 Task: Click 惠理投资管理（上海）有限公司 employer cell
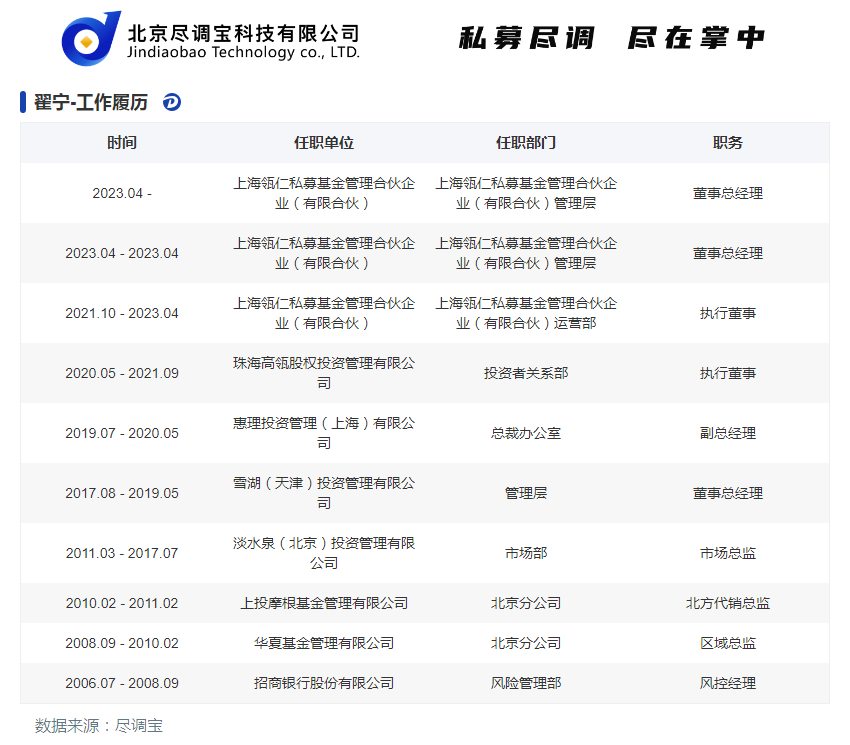point(324,433)
